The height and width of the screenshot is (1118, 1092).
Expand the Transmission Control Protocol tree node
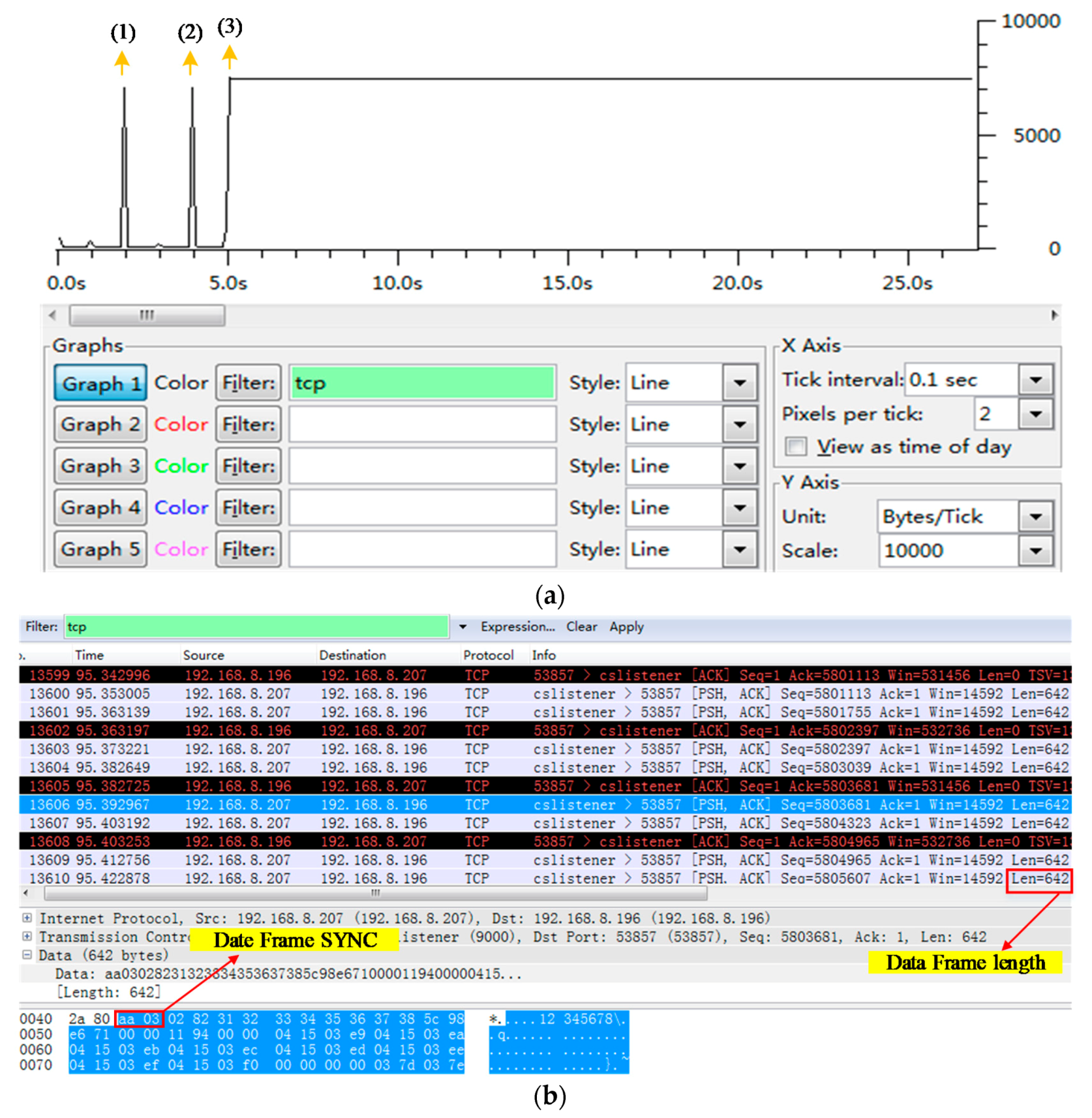pyautogui.click(x=27, y=936)
